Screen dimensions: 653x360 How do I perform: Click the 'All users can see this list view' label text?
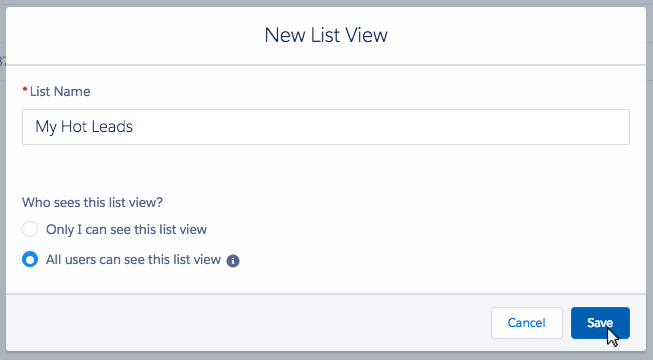click(x=133, y=260)
